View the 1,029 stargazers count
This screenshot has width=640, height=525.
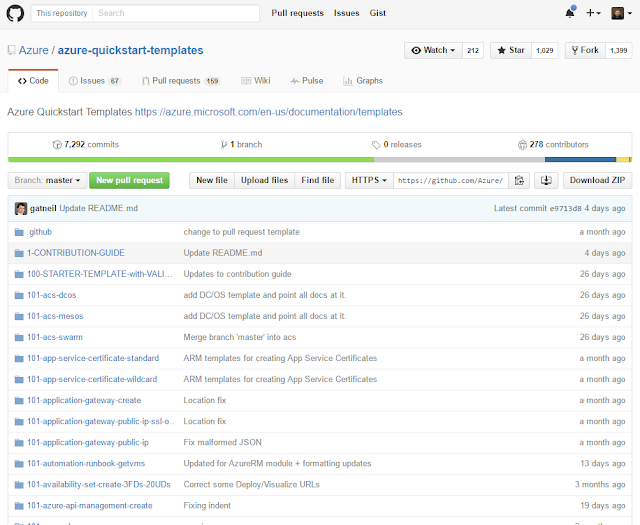click(544, 50)
